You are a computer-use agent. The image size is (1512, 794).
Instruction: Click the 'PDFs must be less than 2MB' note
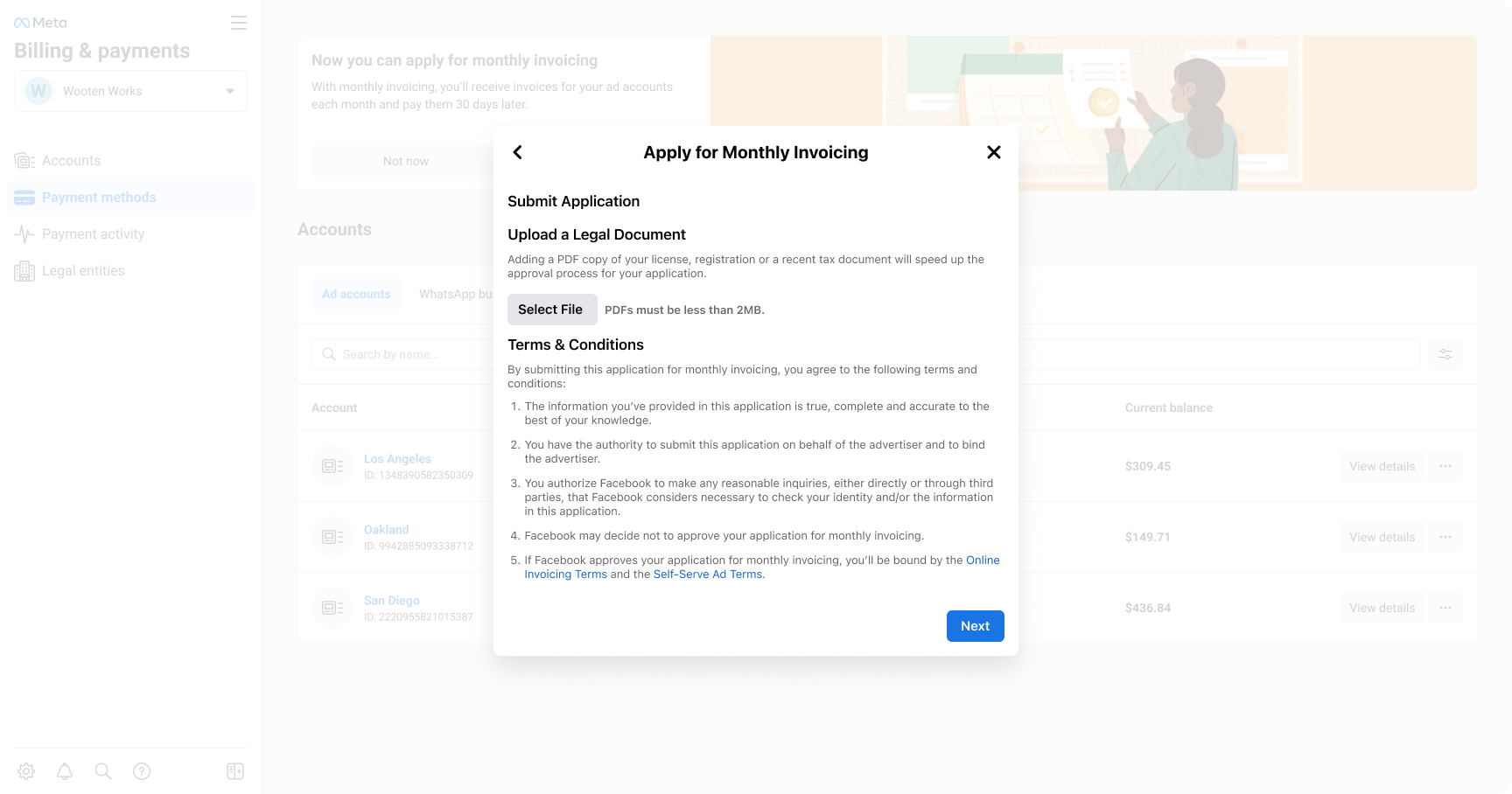click(684, 310)
